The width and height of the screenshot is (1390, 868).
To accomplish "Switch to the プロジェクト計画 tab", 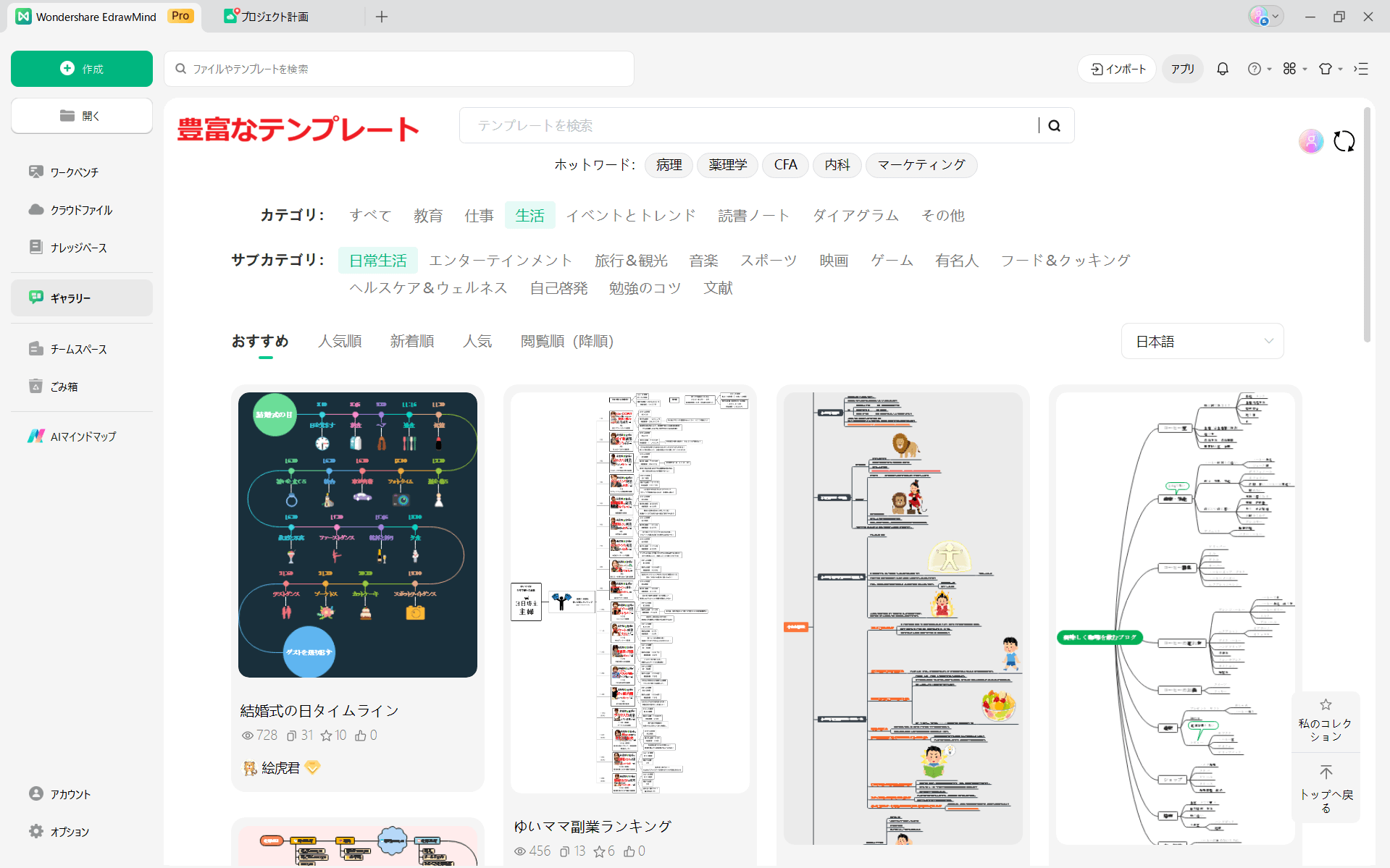I will tap(266, 16).
